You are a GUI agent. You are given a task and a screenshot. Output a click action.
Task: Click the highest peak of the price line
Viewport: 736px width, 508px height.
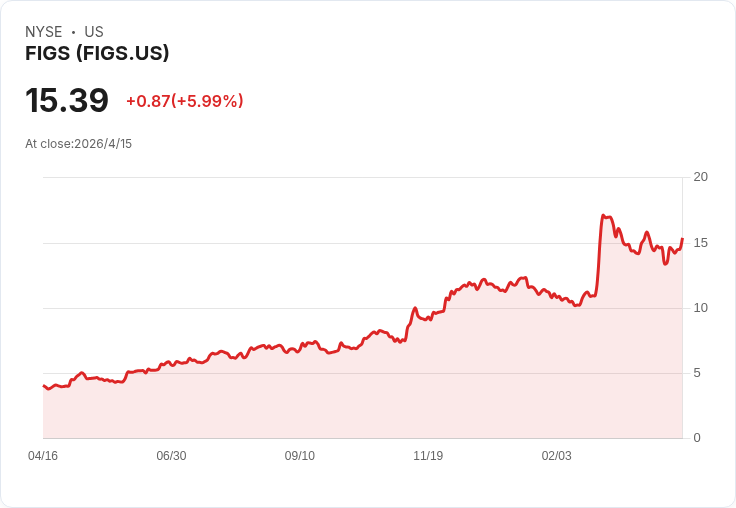[604, 216]
